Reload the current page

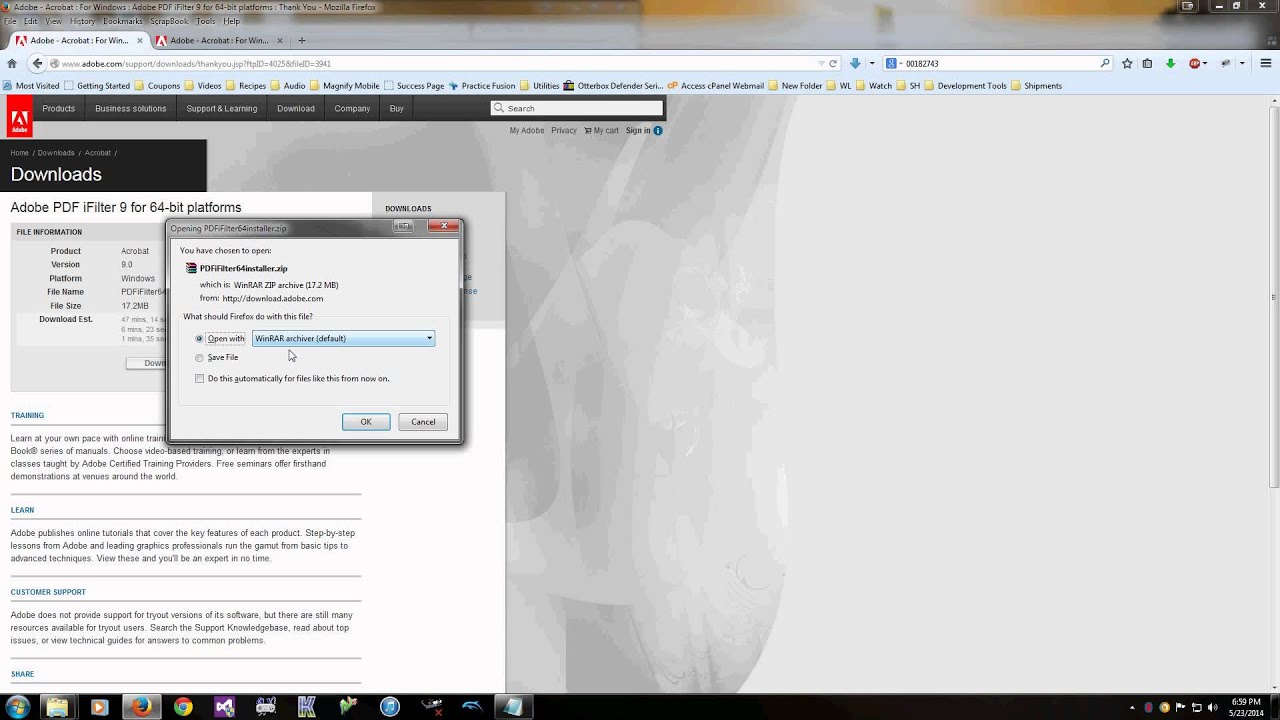click(833, 63)
